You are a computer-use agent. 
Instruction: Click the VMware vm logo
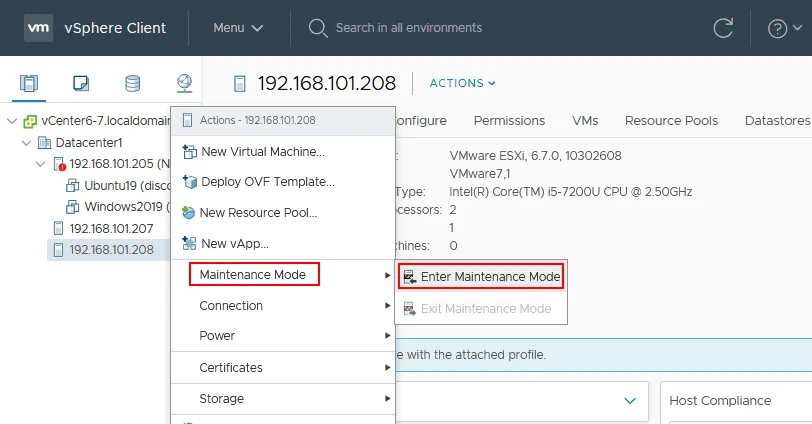pos(38,28)
